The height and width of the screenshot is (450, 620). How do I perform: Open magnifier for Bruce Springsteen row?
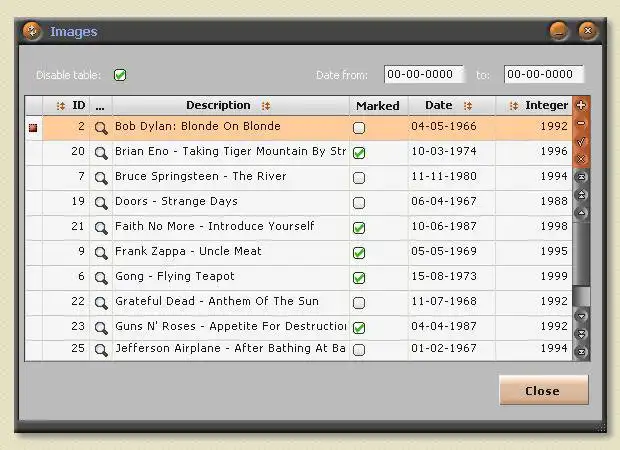[101, 178]
